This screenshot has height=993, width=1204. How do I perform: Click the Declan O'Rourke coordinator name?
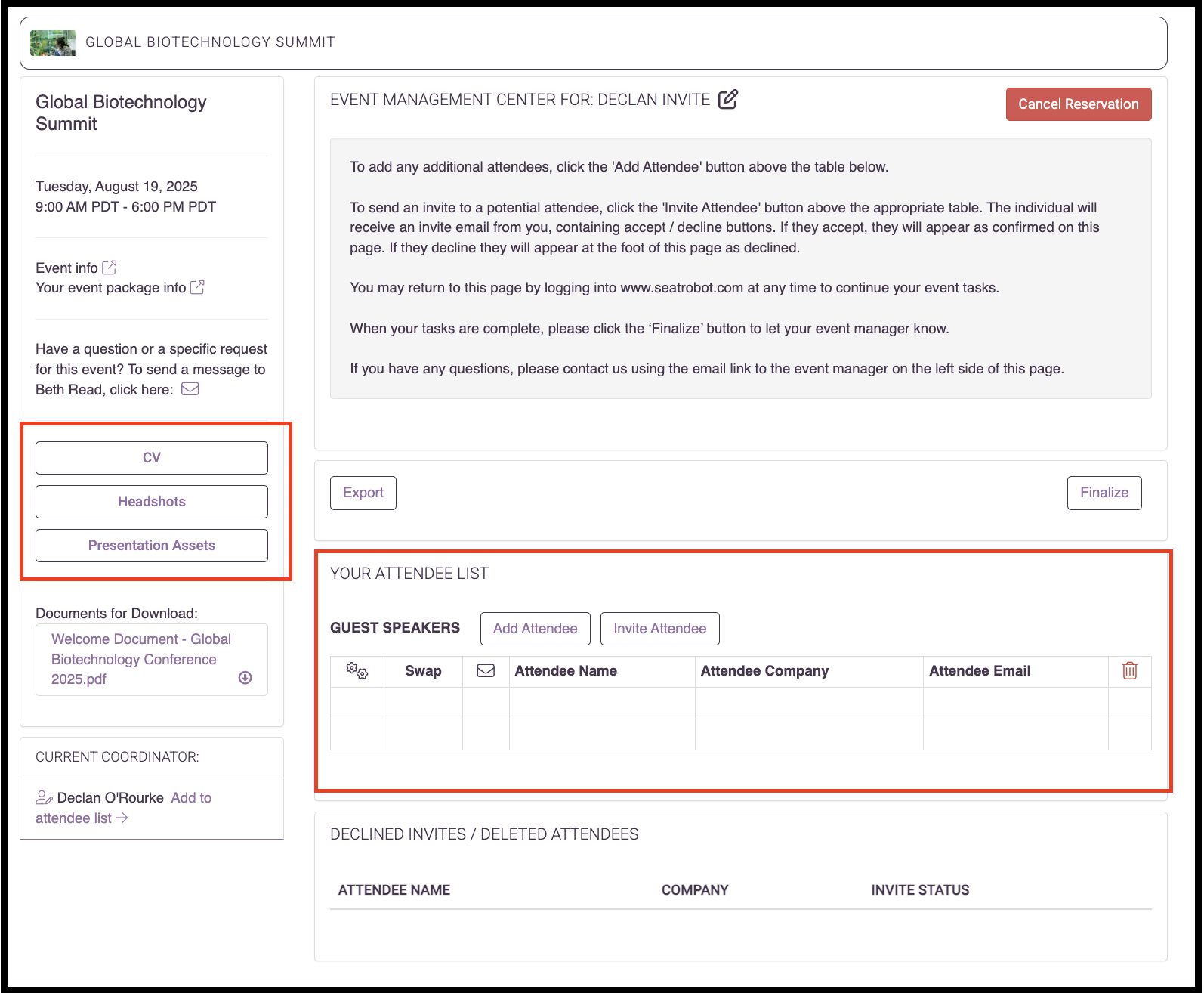point(110,797)
